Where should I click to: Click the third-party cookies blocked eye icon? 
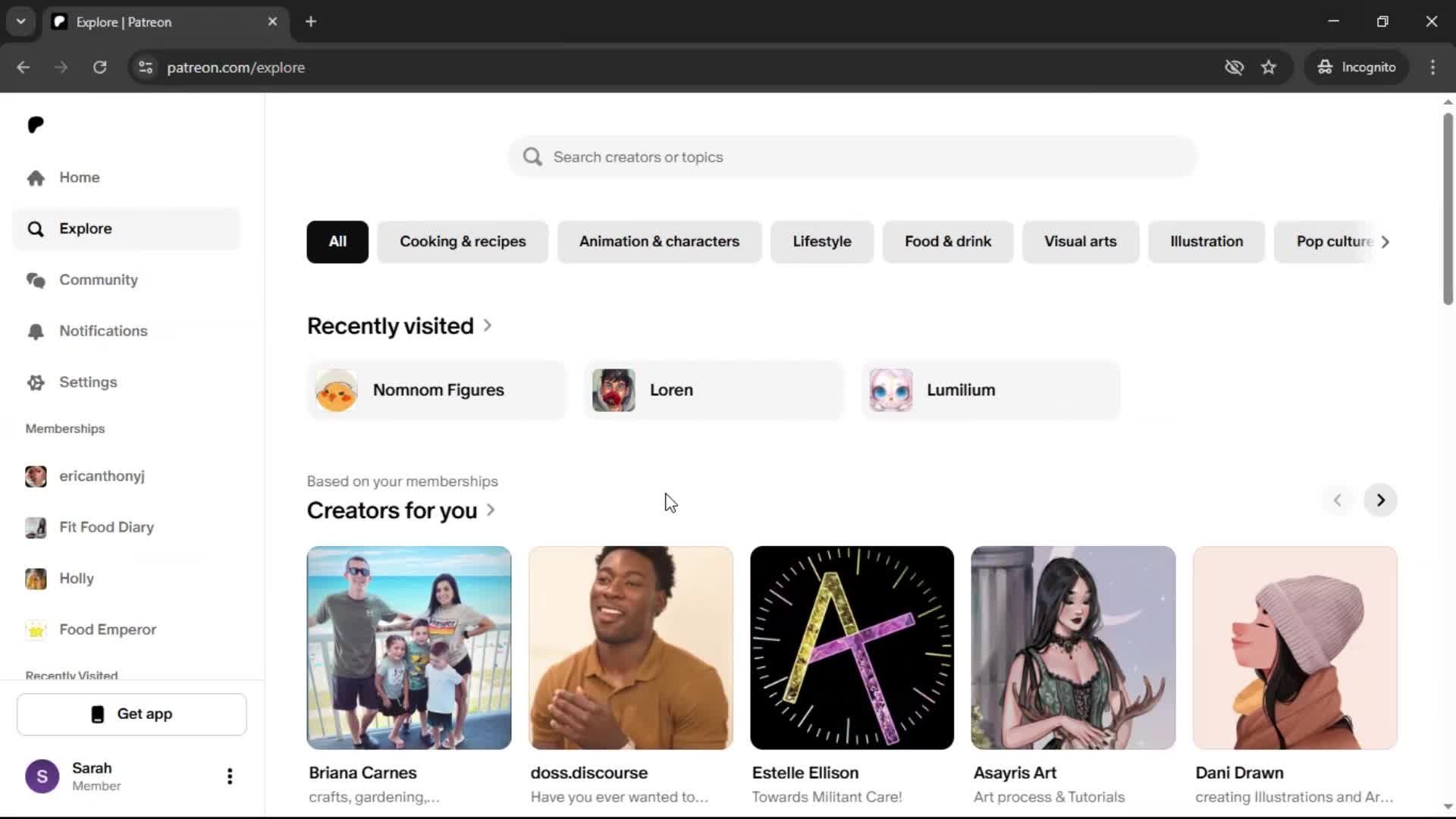point(1235,67)
